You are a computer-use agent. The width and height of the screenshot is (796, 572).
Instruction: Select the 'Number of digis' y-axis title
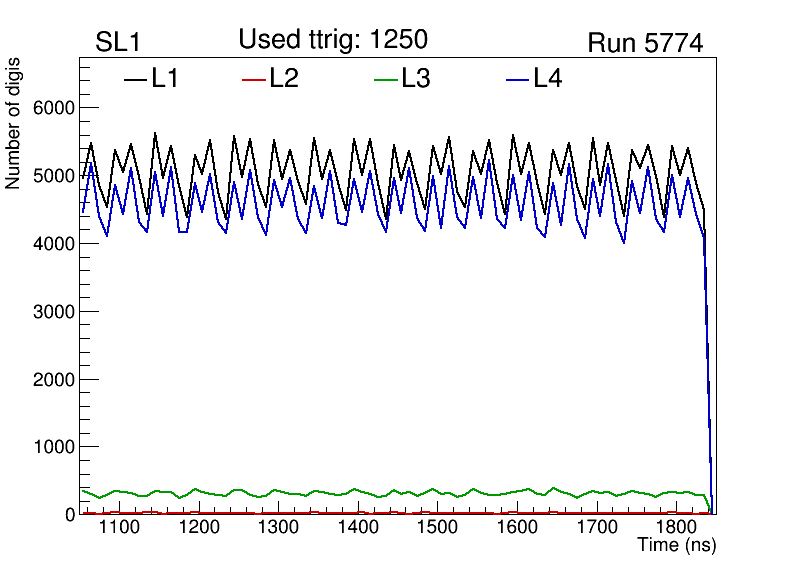tap(14, 124)
